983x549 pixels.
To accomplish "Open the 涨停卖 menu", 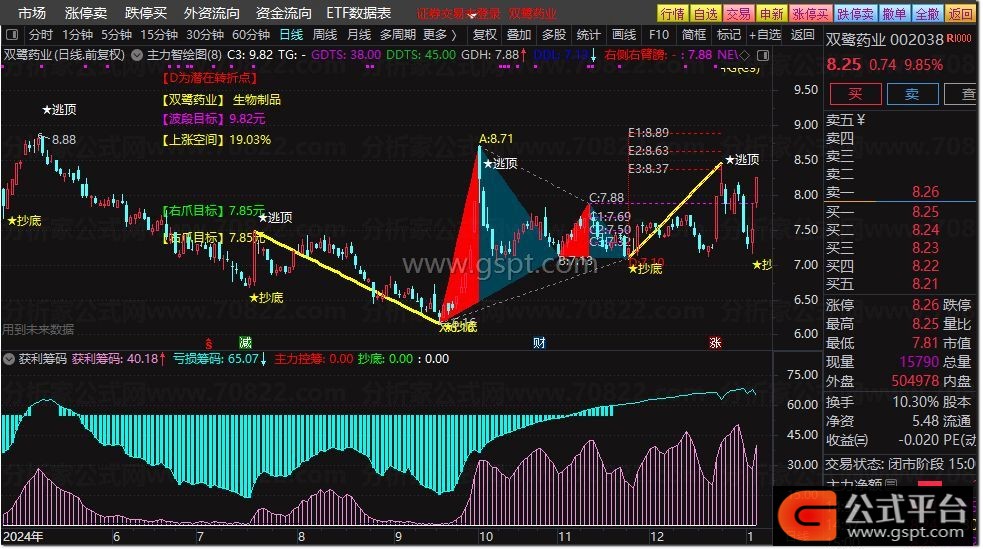I will coord(86,13).
